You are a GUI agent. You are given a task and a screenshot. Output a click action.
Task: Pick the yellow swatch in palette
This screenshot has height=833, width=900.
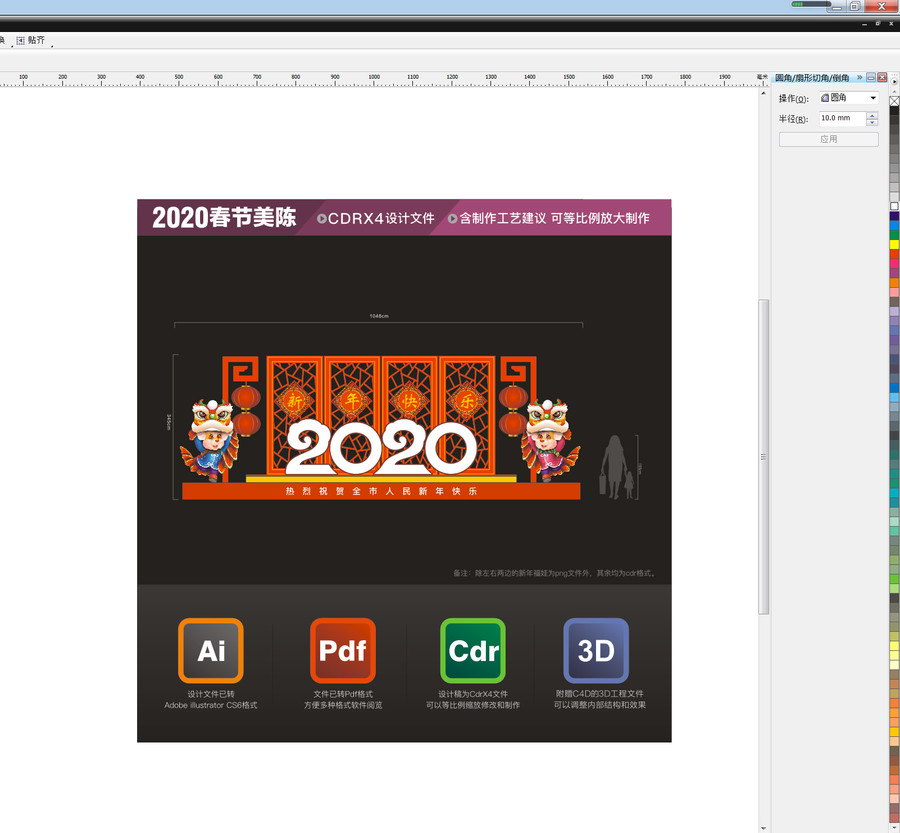(894, 245)
